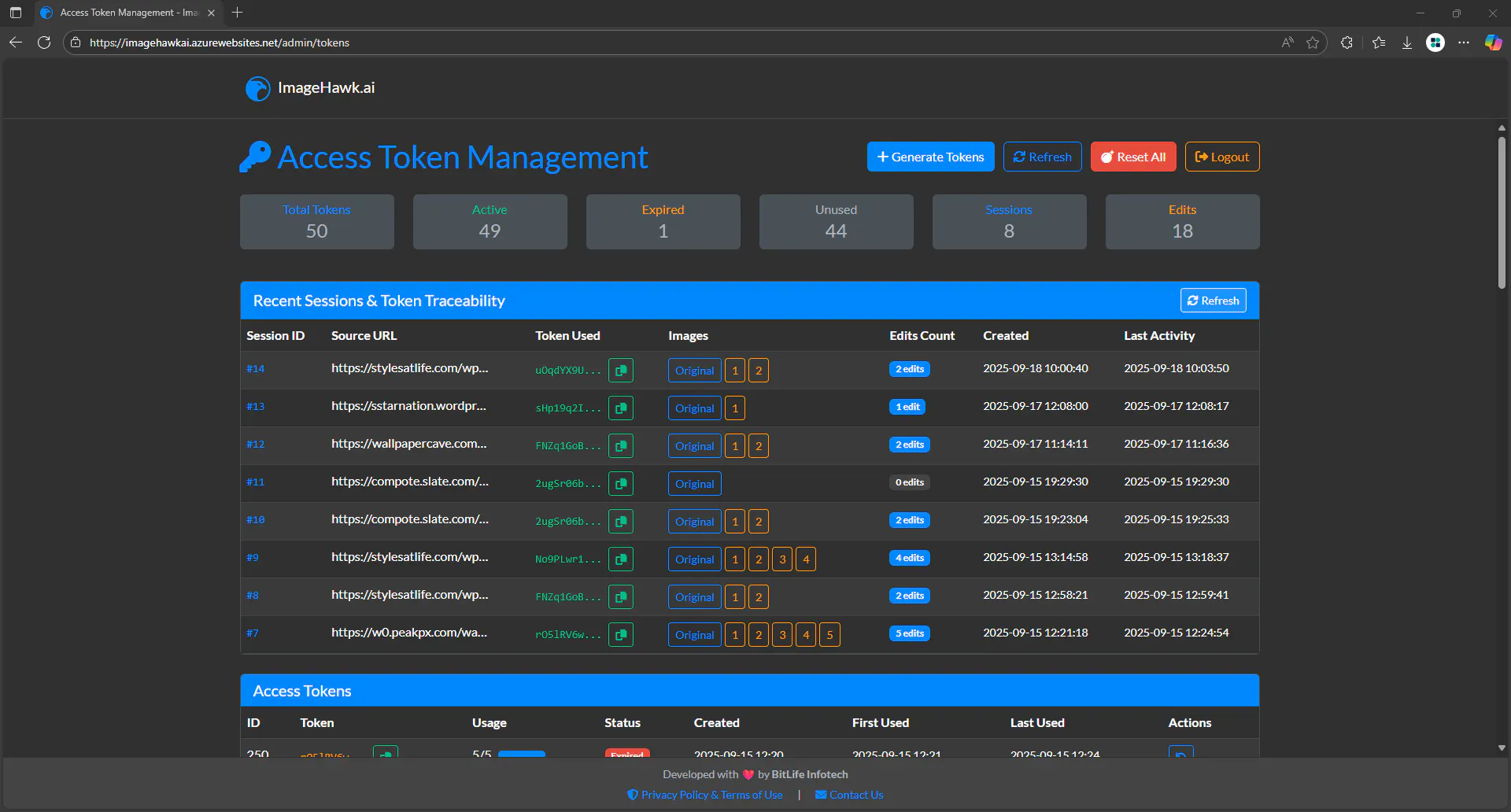The image size is (1511, 812).
Task: Log out via Logout button
Action: pyautogui.click(x=1222, y=157)
